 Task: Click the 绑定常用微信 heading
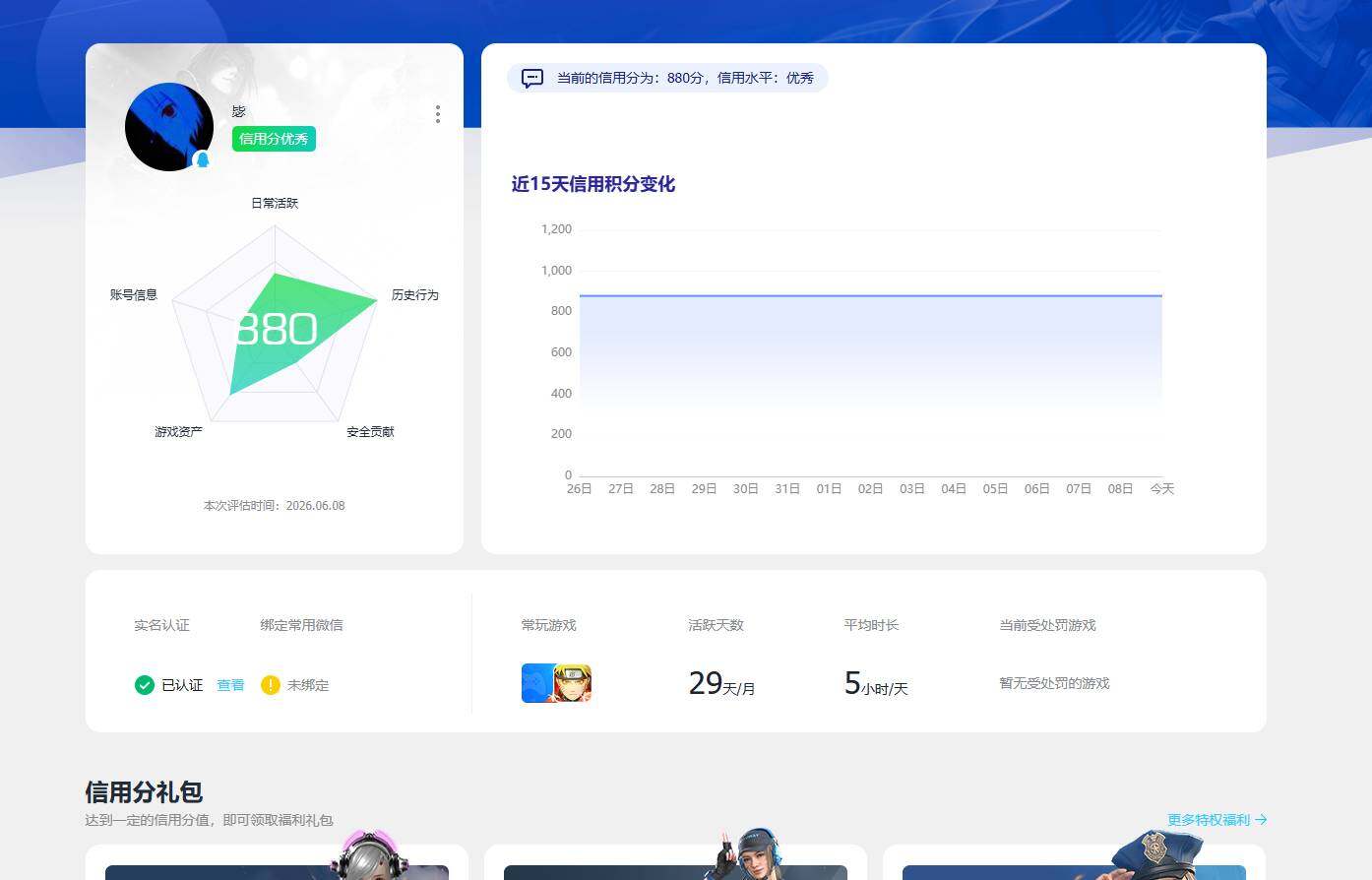tap(302, 625)
